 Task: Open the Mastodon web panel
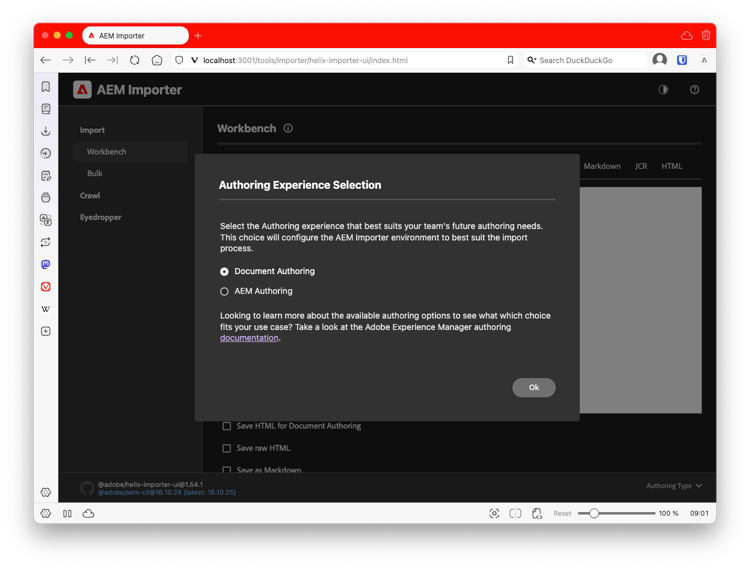(45, 264)
